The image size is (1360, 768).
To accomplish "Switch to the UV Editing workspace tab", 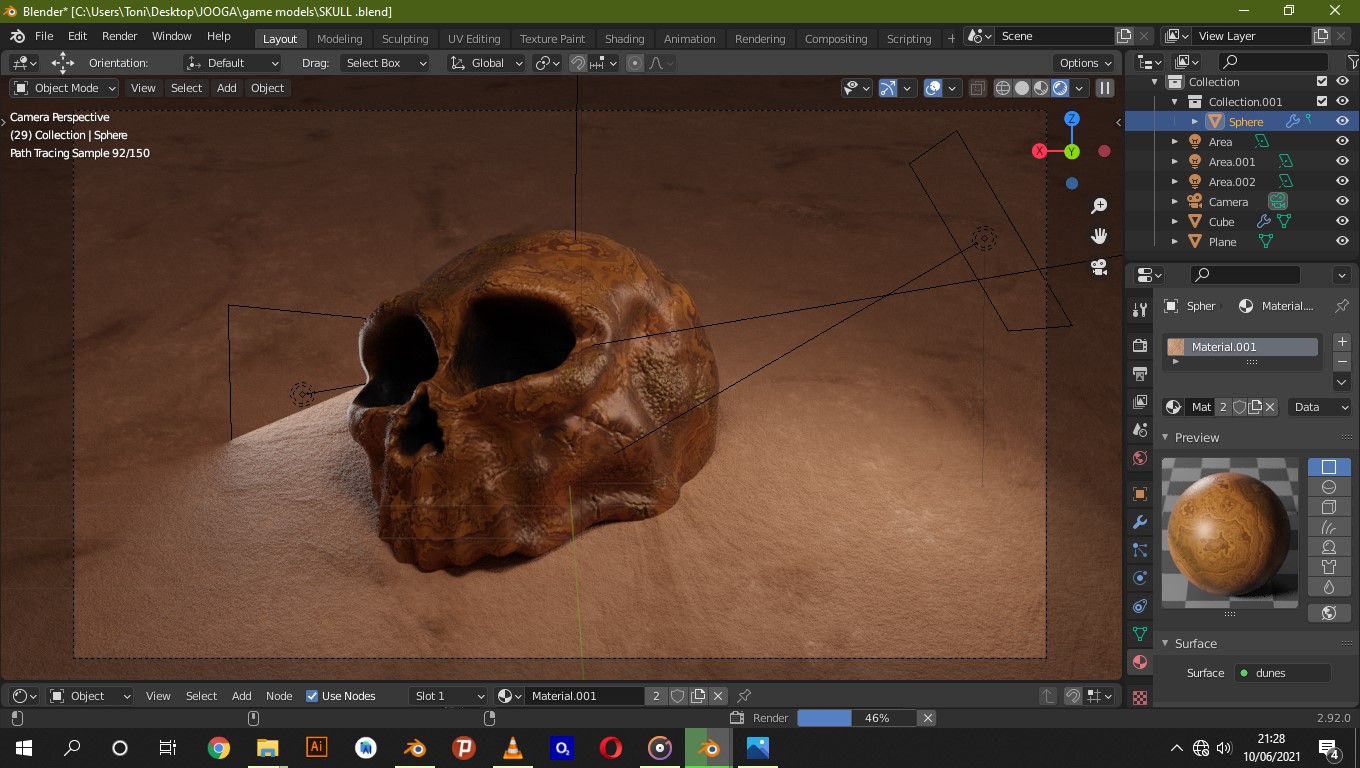I will pos(474,38).
